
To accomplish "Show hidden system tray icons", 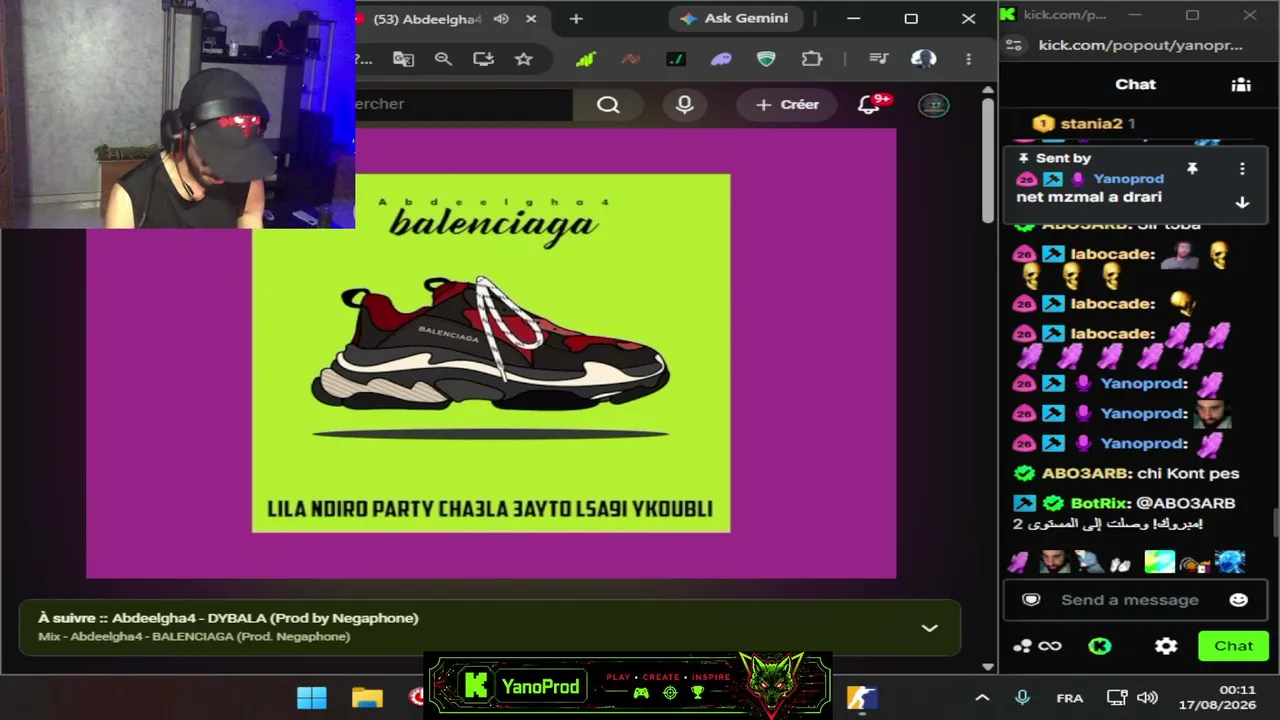I will [982, 698].
